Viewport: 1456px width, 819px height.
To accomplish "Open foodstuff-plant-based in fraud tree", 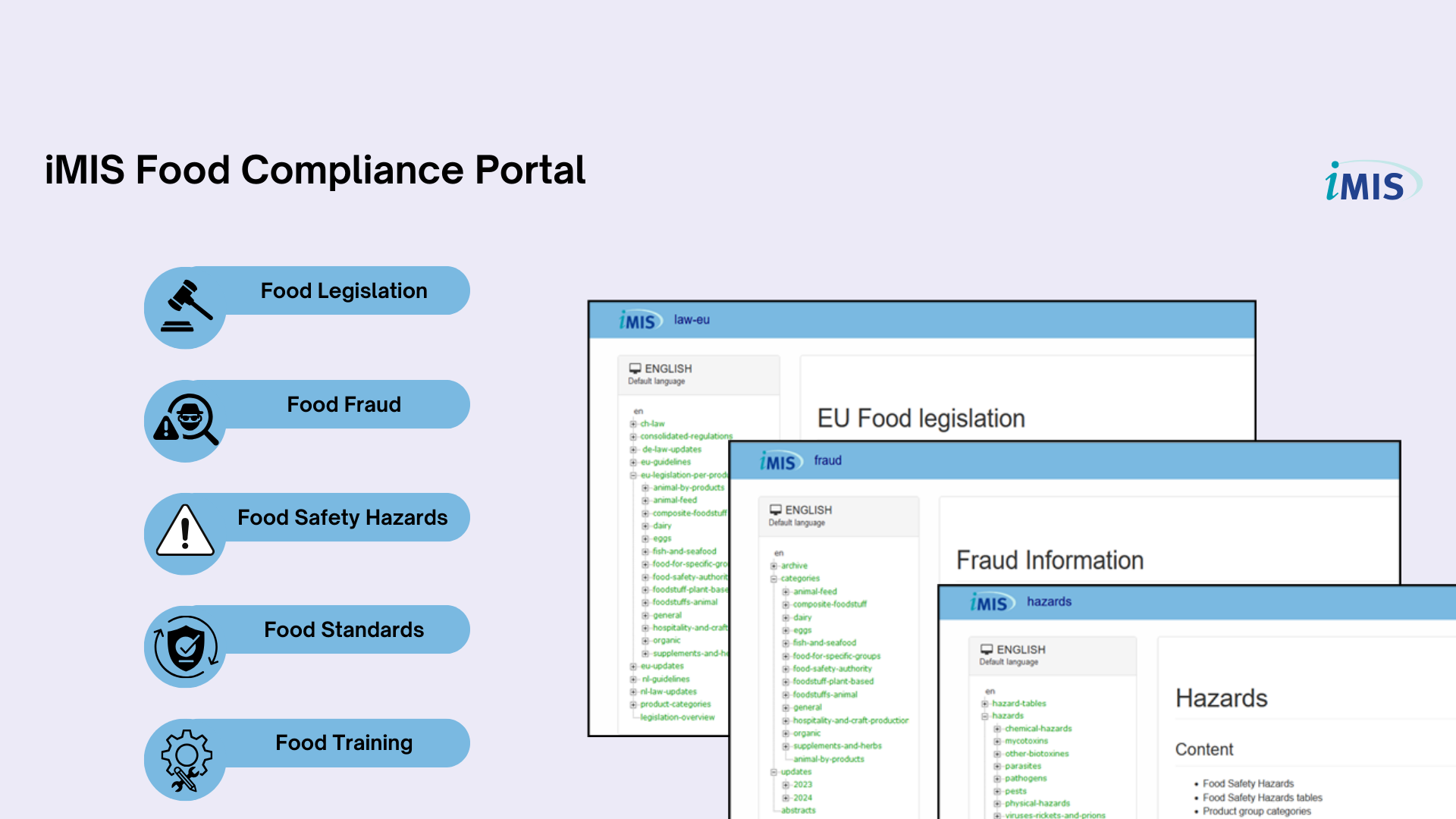I will 833,682.
